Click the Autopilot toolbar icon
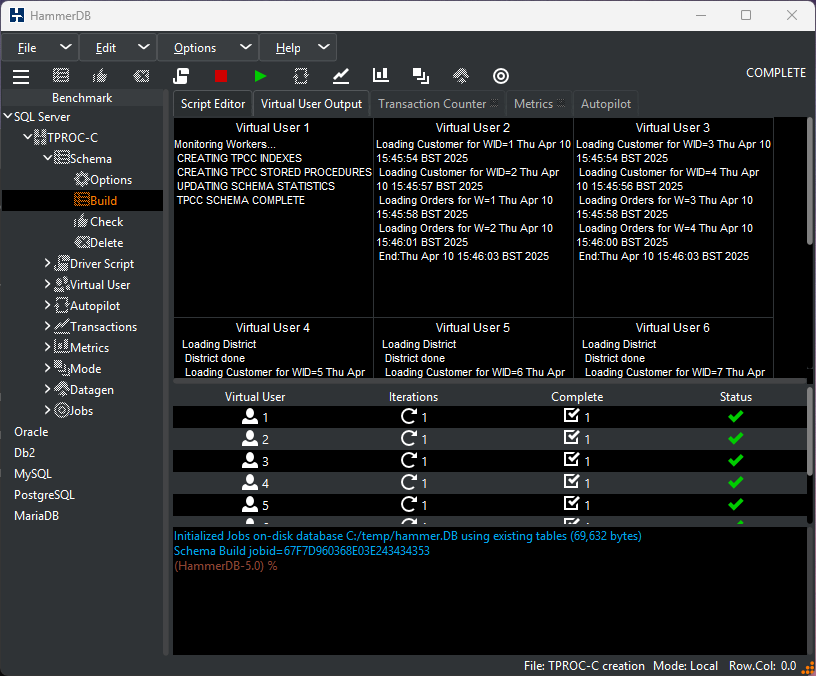Screen dimensions: 816x676 [301, 76]
